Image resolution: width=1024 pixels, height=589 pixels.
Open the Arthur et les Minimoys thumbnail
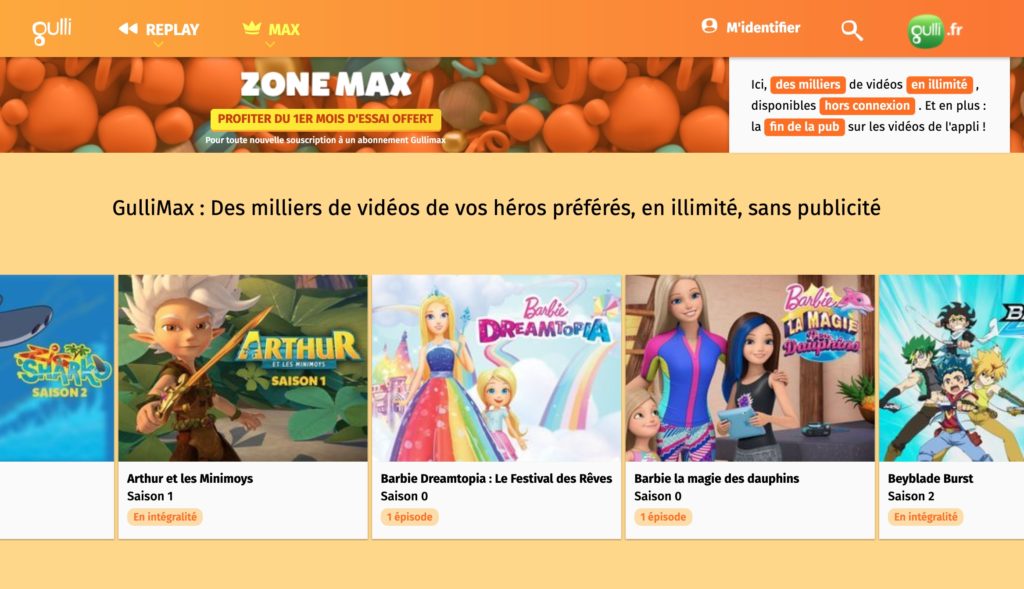click(243, 368)
